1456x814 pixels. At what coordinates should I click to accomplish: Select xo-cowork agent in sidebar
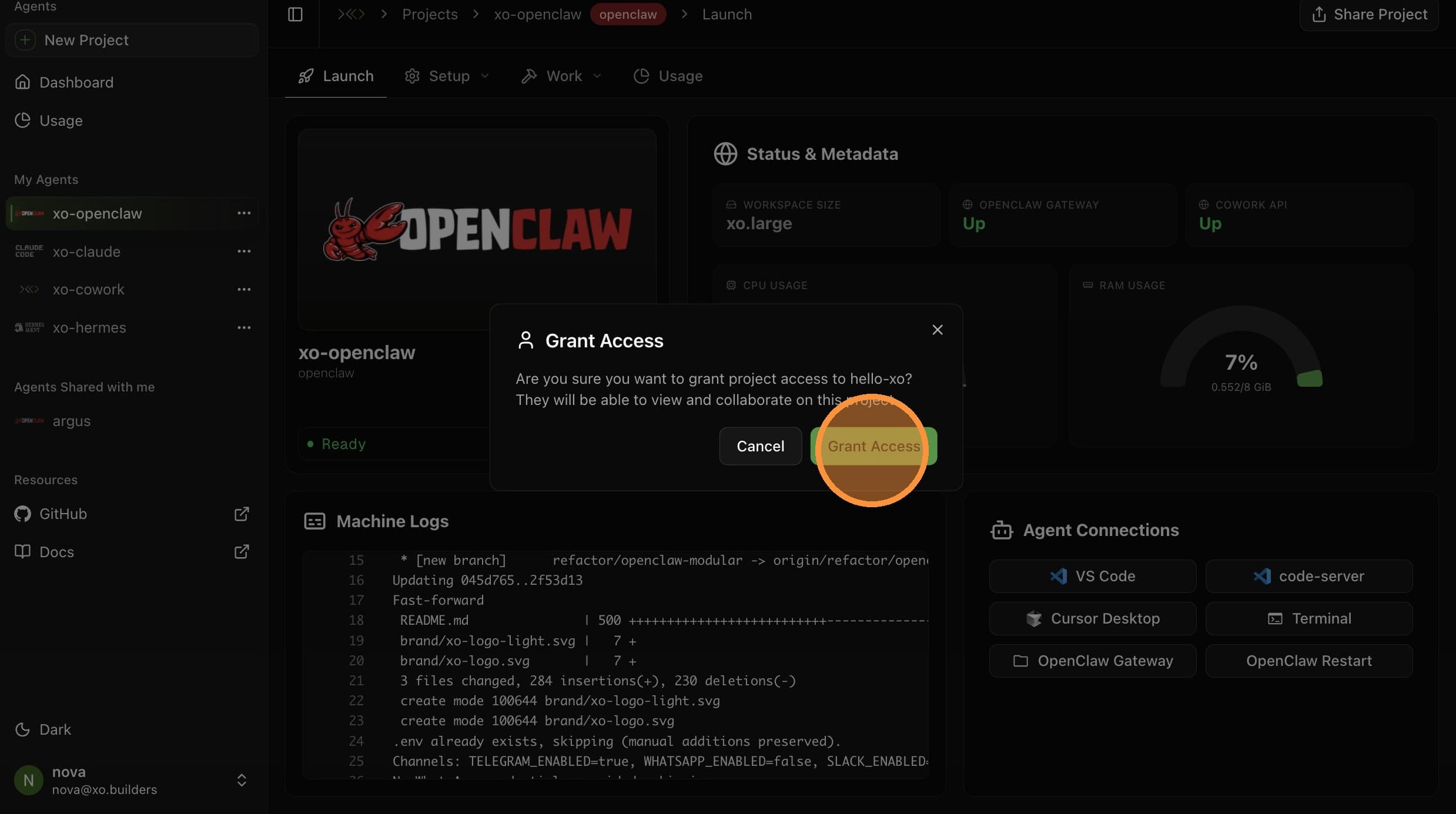point(132,289)
